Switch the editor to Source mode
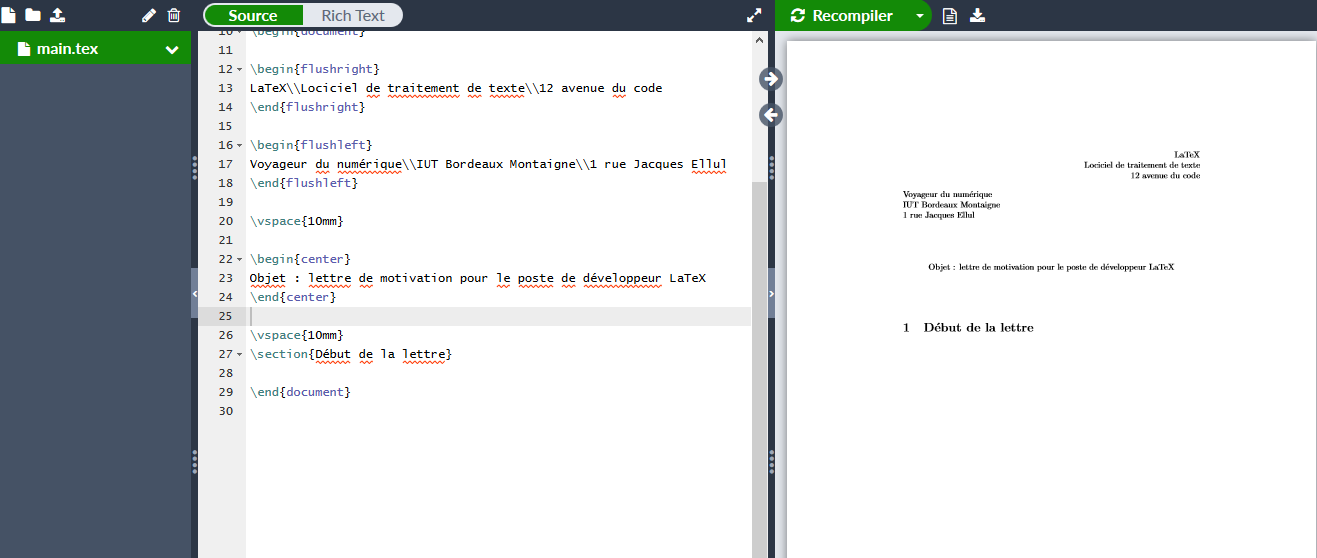This screenshot has height=558, width=1317. [x=253, y=15]
